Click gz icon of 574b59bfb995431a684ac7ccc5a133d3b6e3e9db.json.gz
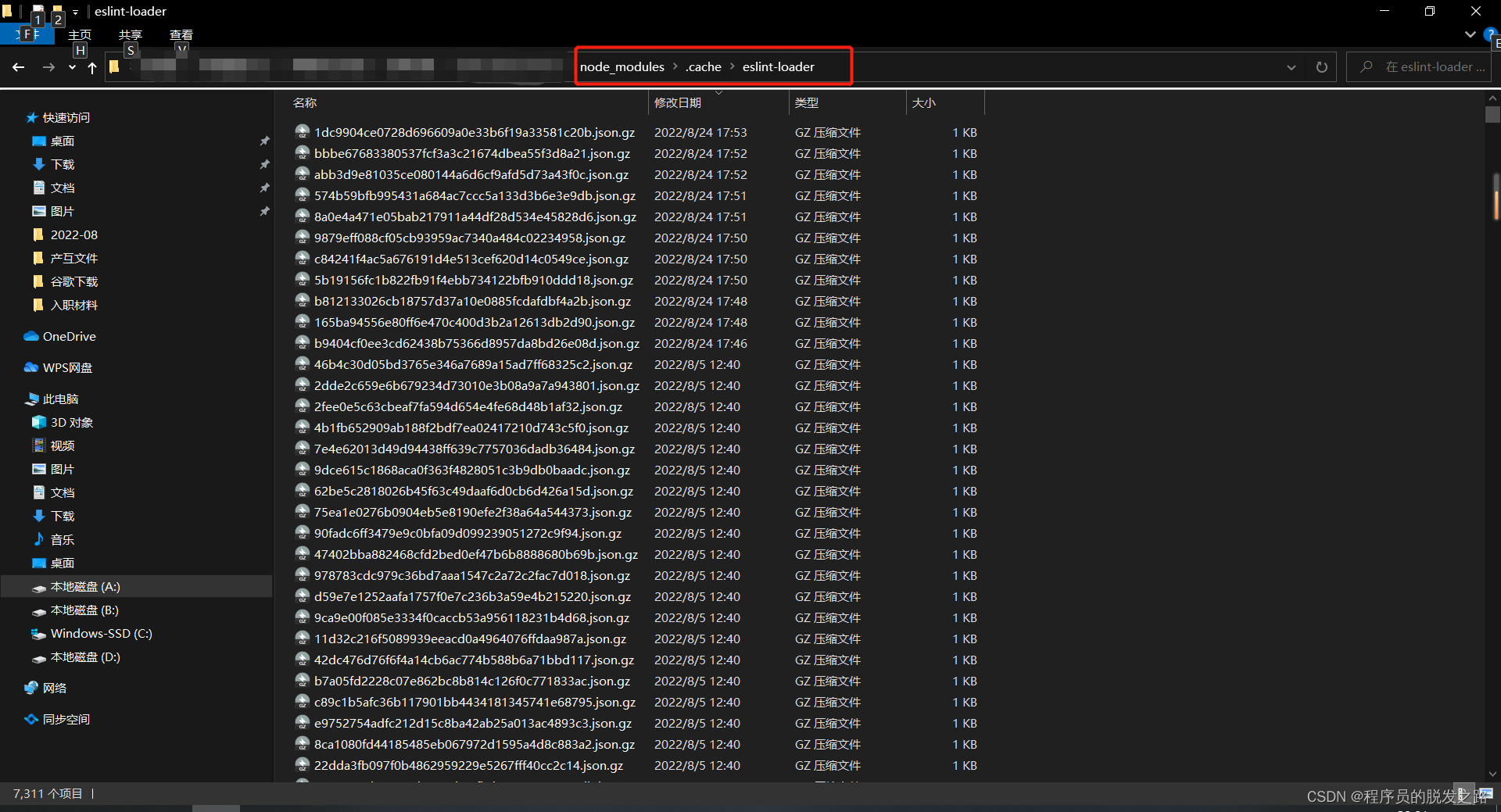Screen dimensions: 1501x812 click(302, 195)
